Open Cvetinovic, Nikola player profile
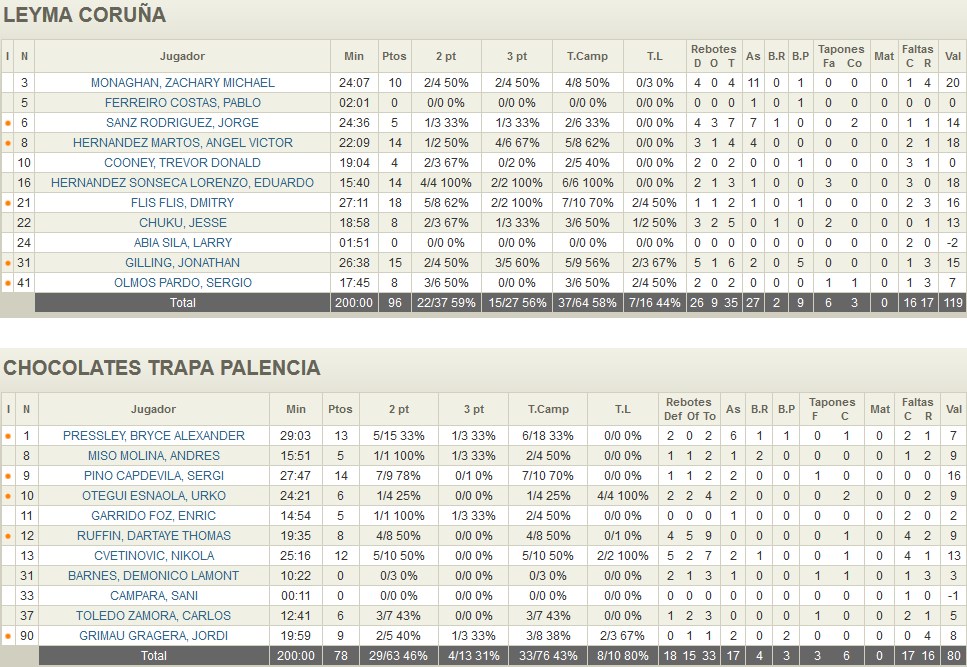This screenshot has height=667, width=967. pyautogui.click(x=153, y=556)
